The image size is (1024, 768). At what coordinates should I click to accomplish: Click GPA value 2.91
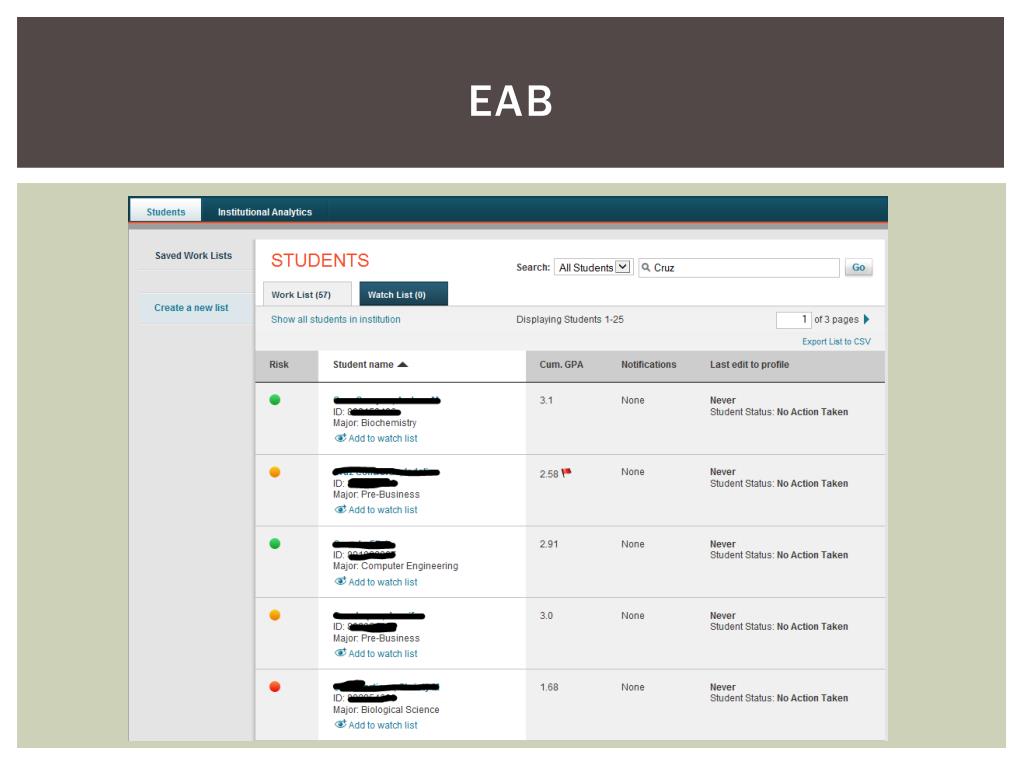point(549,544)
